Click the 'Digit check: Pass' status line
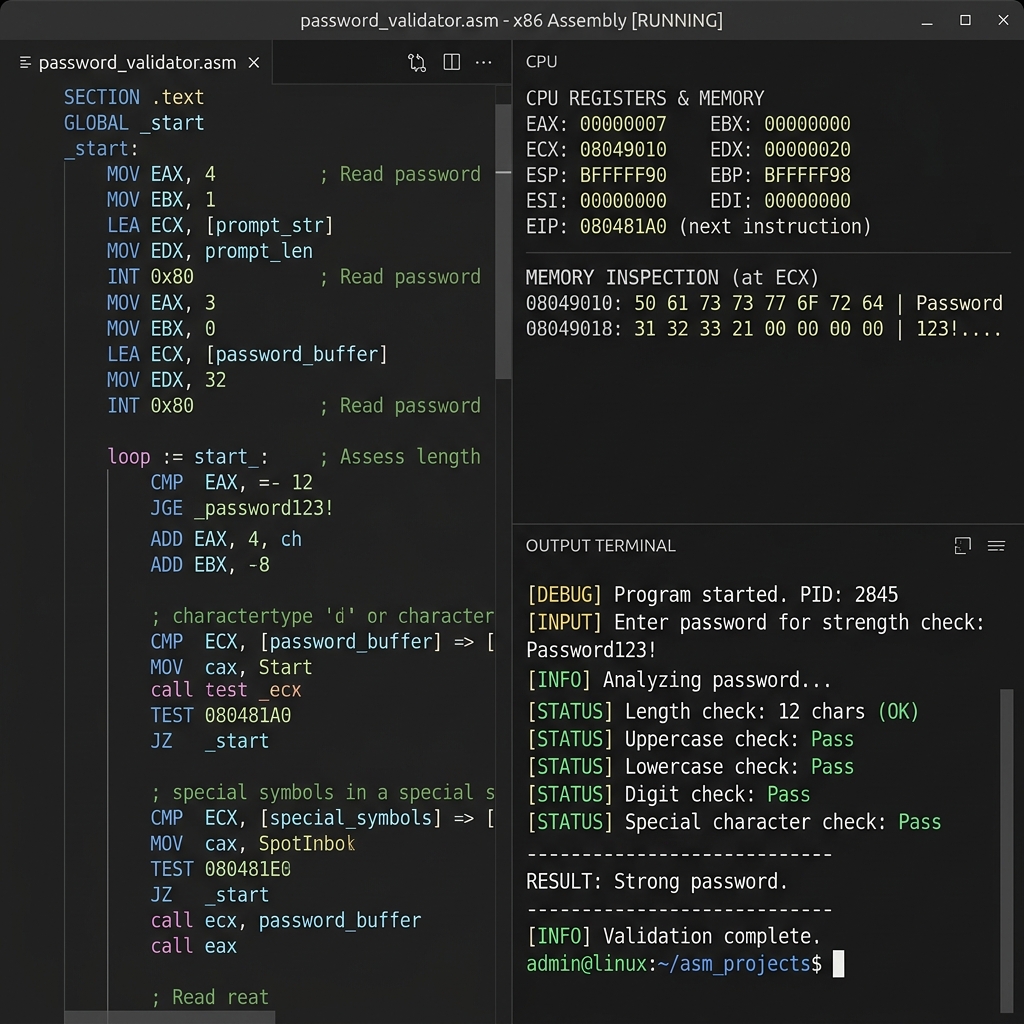Viewport: 1024px width, 1024px height. pyautogui.click(x=667, y=795)
